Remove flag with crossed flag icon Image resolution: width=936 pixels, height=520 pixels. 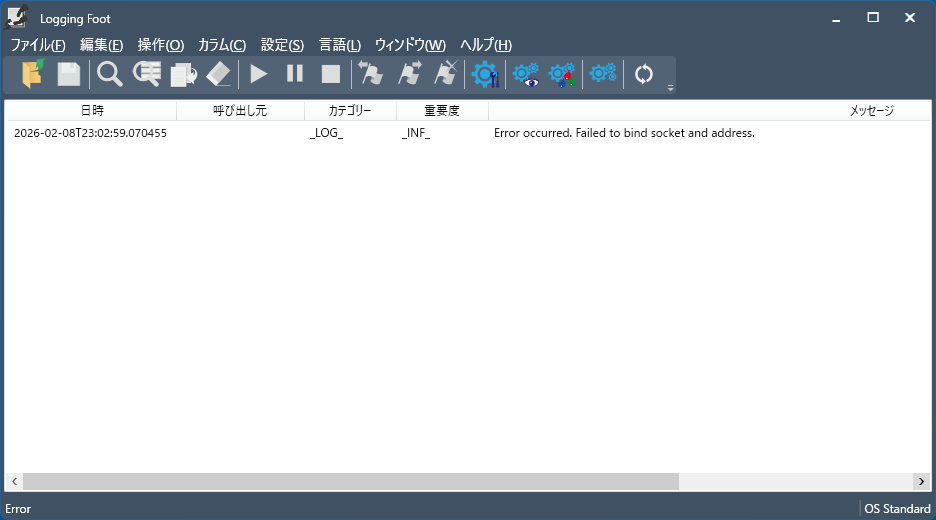click(446, 74)
